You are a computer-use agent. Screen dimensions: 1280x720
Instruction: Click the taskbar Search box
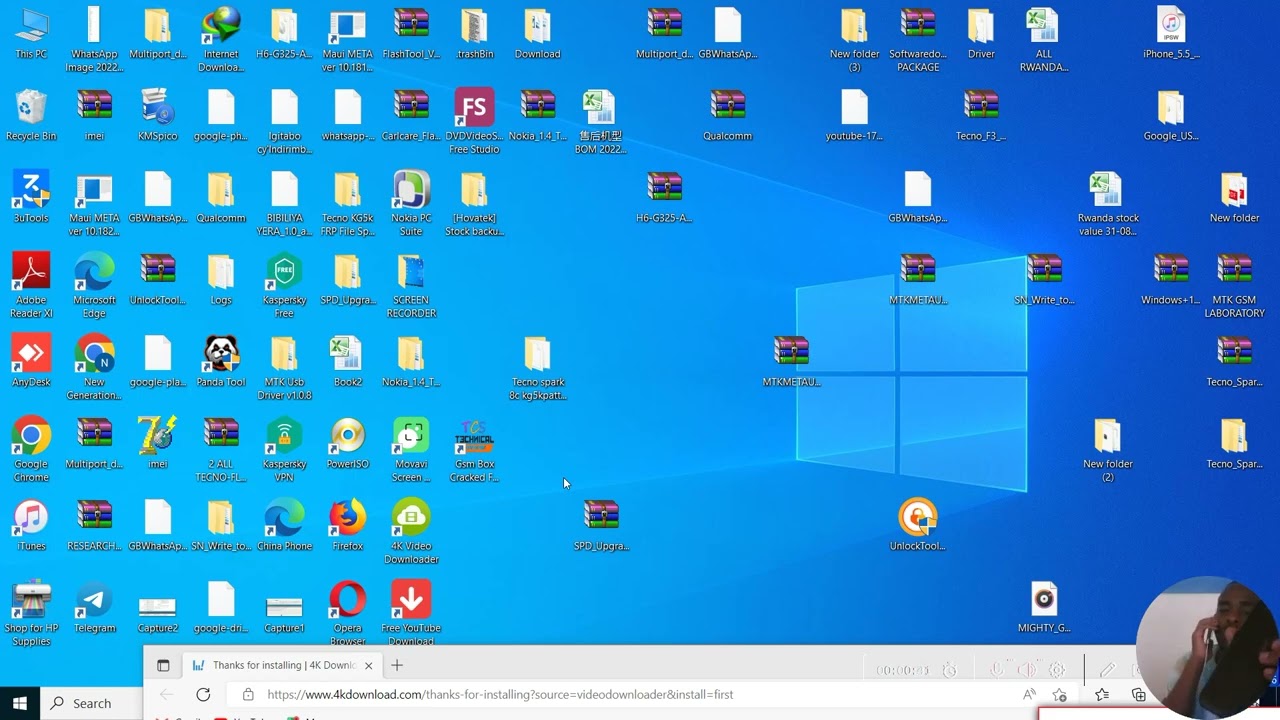(x=92, y=703)
